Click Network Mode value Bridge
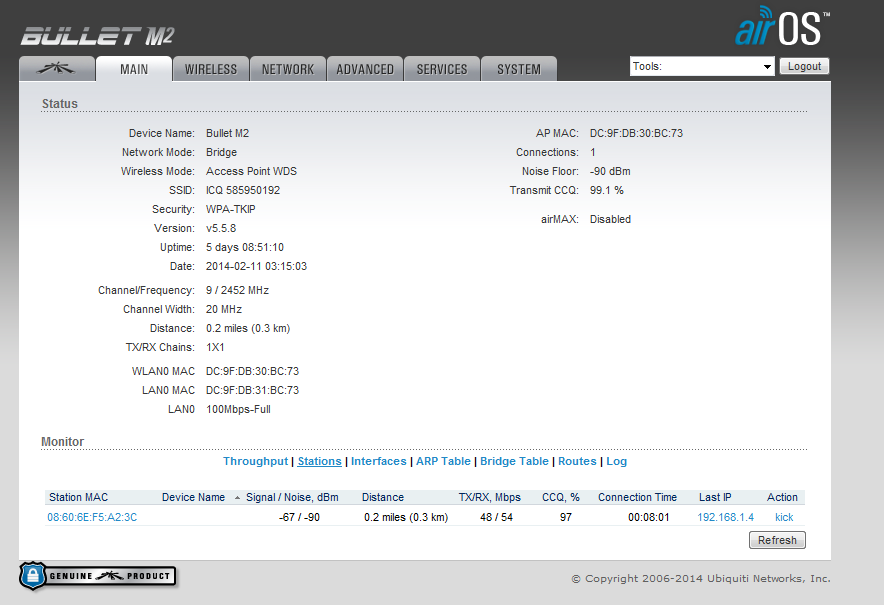 pos(221,152)
